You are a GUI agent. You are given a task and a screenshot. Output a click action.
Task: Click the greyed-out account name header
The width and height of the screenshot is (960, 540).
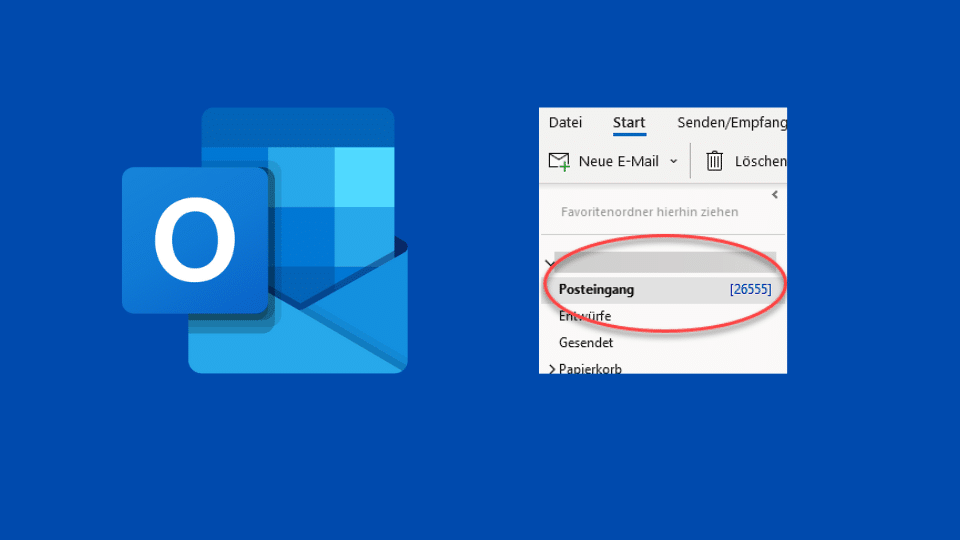665,262
